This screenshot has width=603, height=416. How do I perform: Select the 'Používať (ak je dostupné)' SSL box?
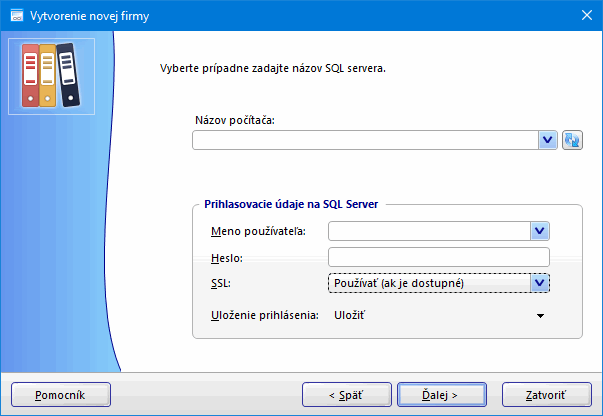point(429,283)
